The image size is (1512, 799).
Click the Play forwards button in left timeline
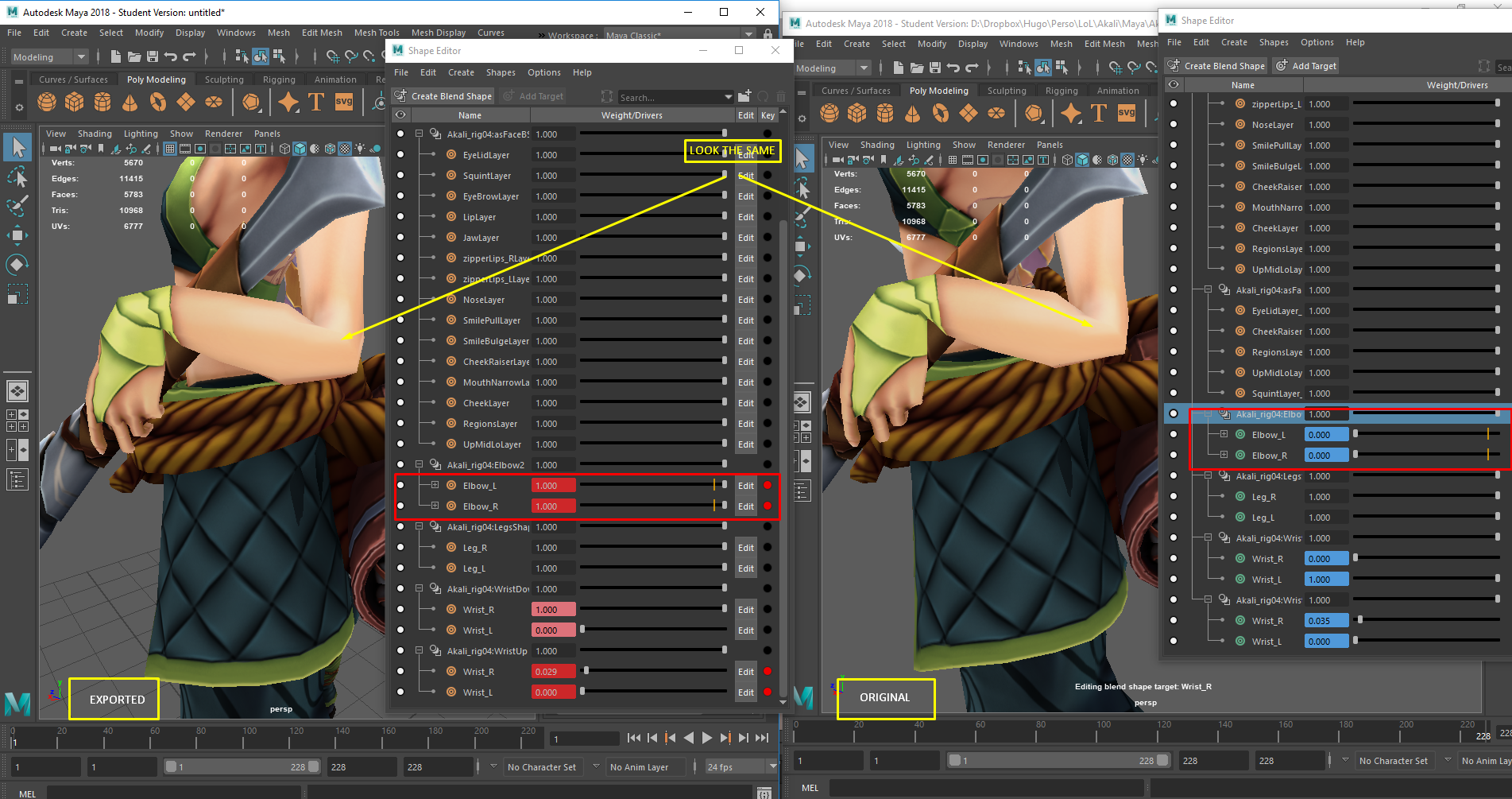click(x=706, y=738)
